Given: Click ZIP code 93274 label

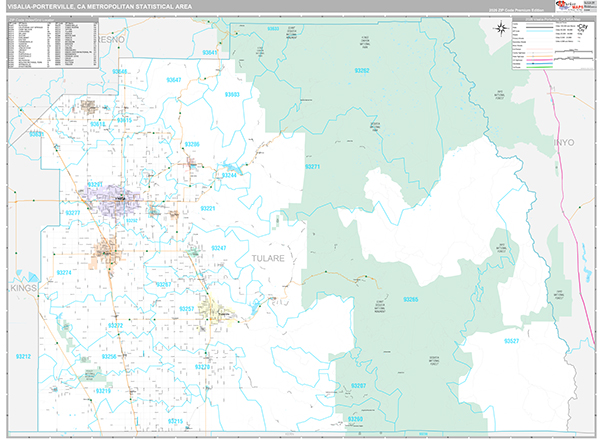Looking at the screenshot, I should (x=63, y=272).
